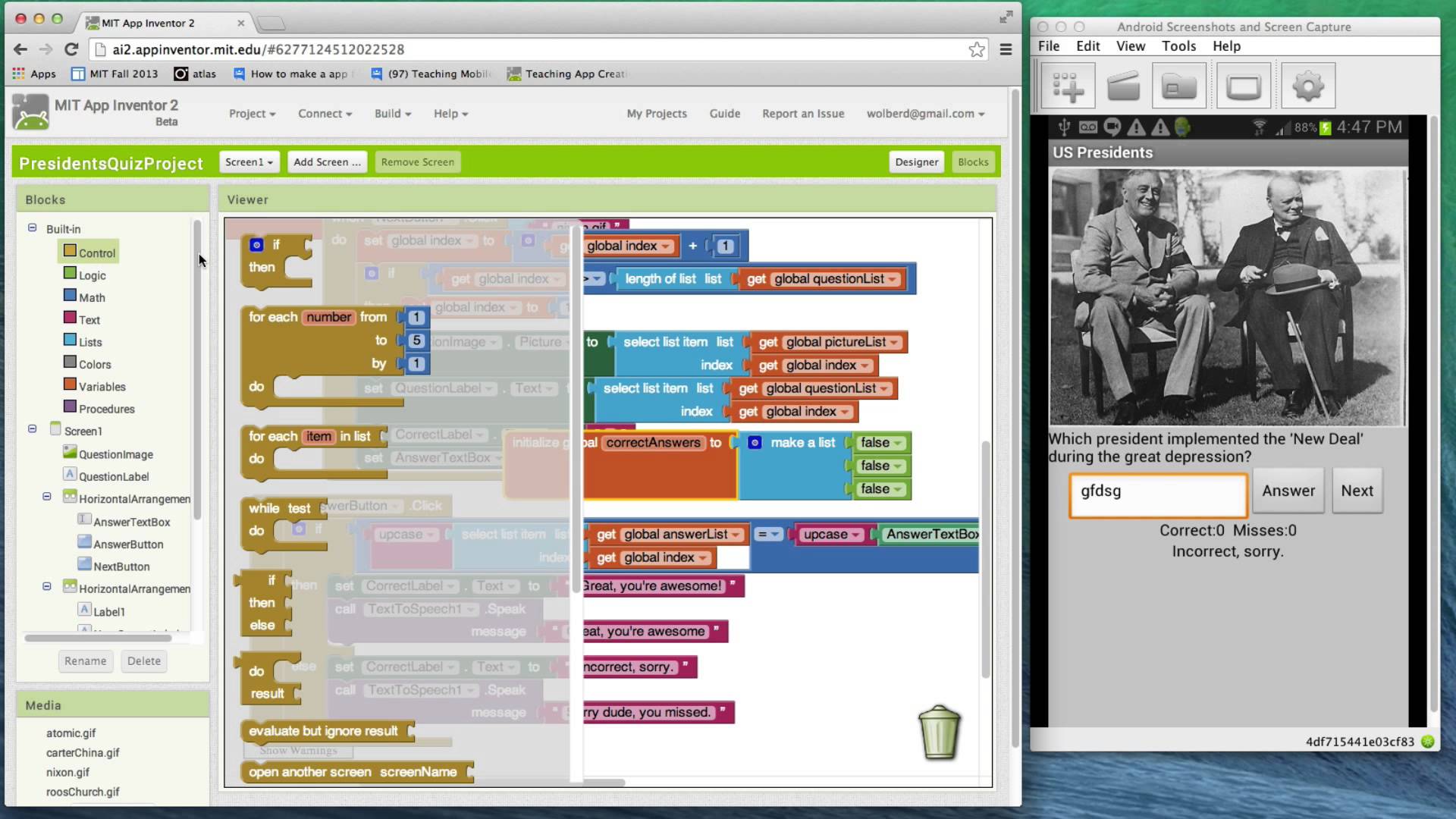Collapse the first HorizontalArrangement node
Viewport: 1456px width, 819px height.
tap(47, 497)
